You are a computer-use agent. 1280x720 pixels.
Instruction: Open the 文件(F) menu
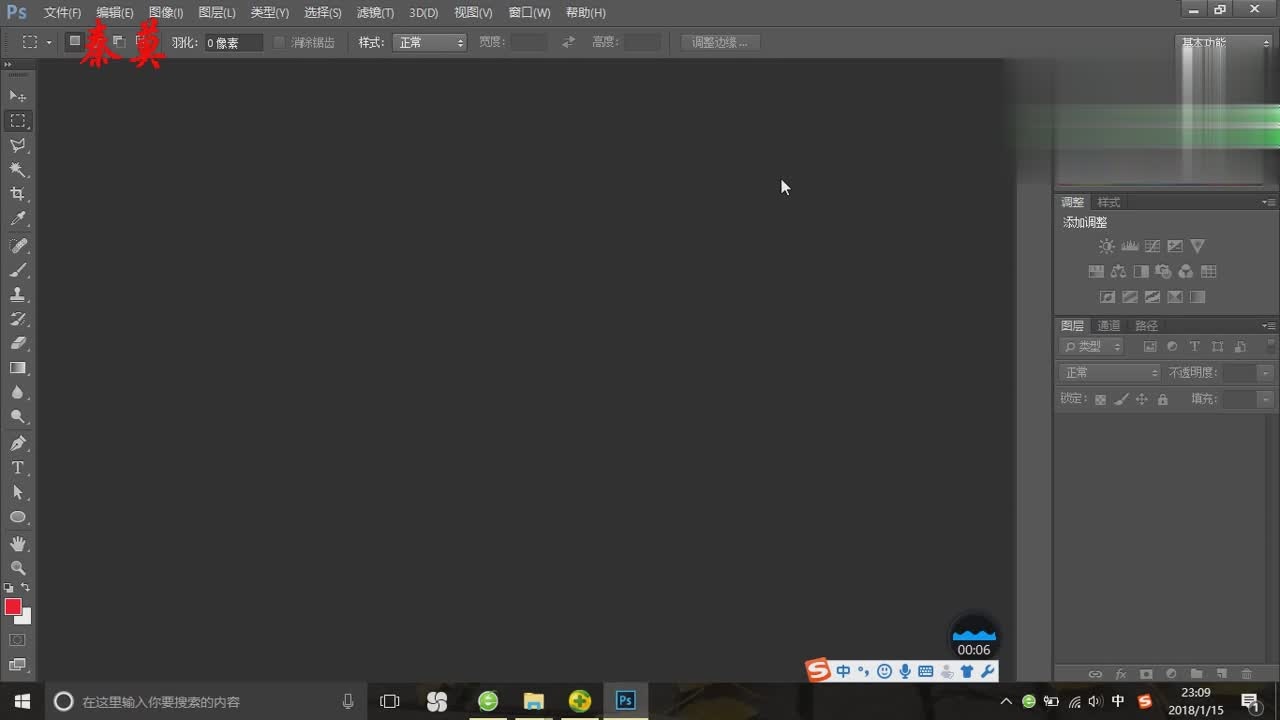(62, 13)
